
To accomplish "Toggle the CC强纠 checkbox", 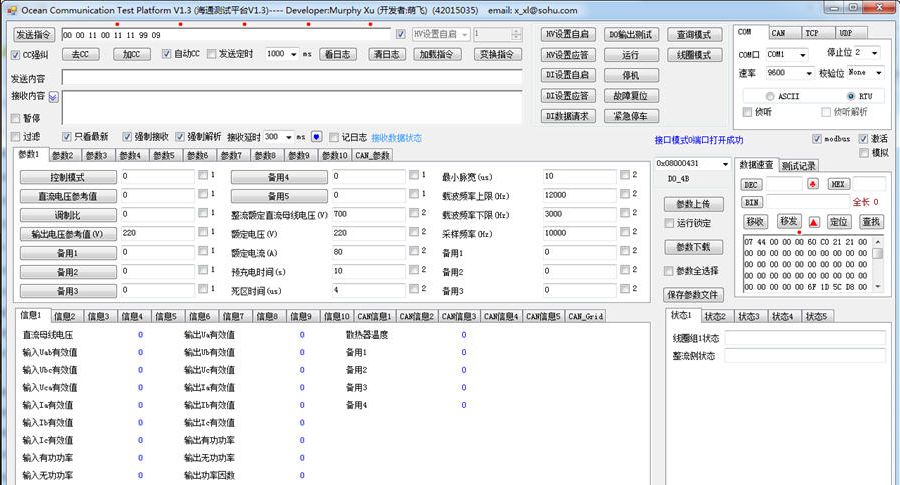I will (15, 55).
